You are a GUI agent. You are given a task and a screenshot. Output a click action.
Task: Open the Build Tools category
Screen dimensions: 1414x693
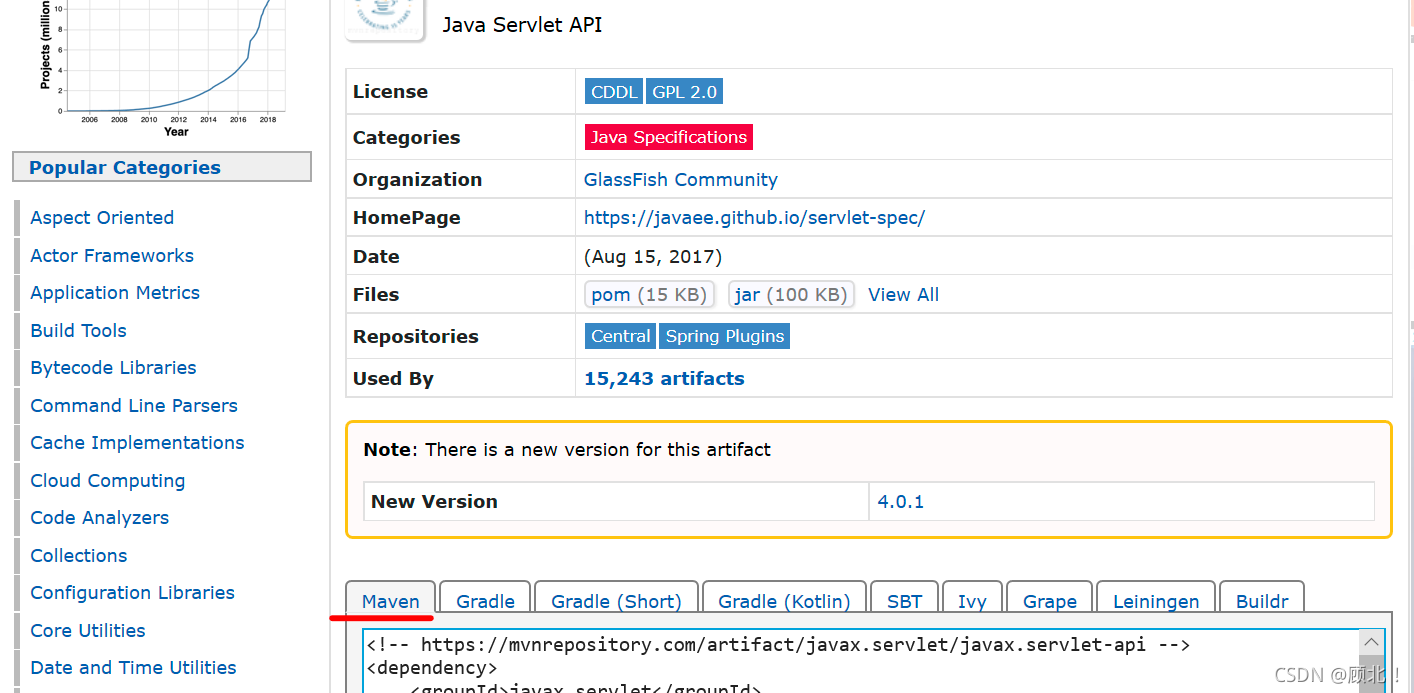78,331
